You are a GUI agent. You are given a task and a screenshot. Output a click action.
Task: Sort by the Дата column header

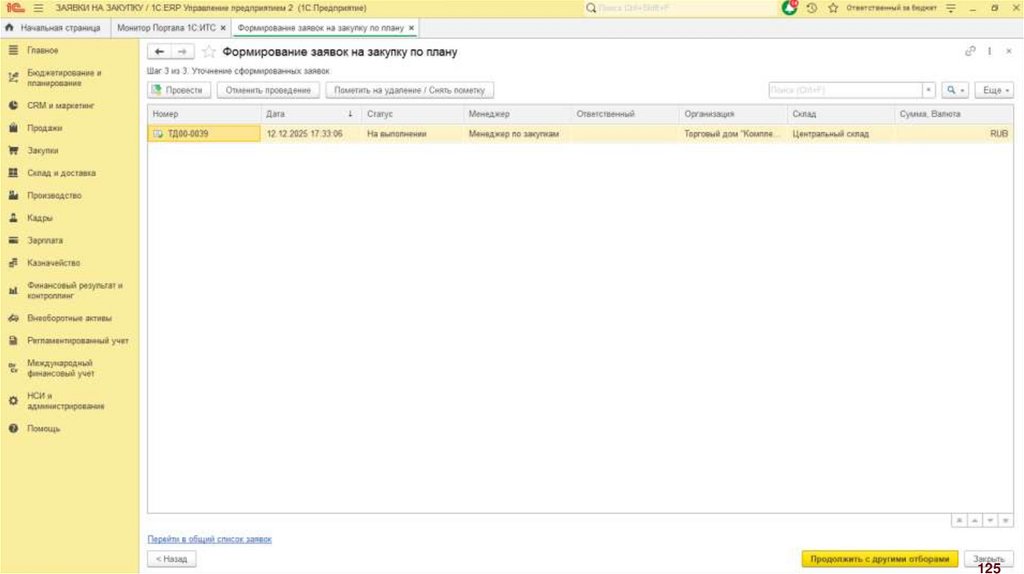tap(311, 114)
